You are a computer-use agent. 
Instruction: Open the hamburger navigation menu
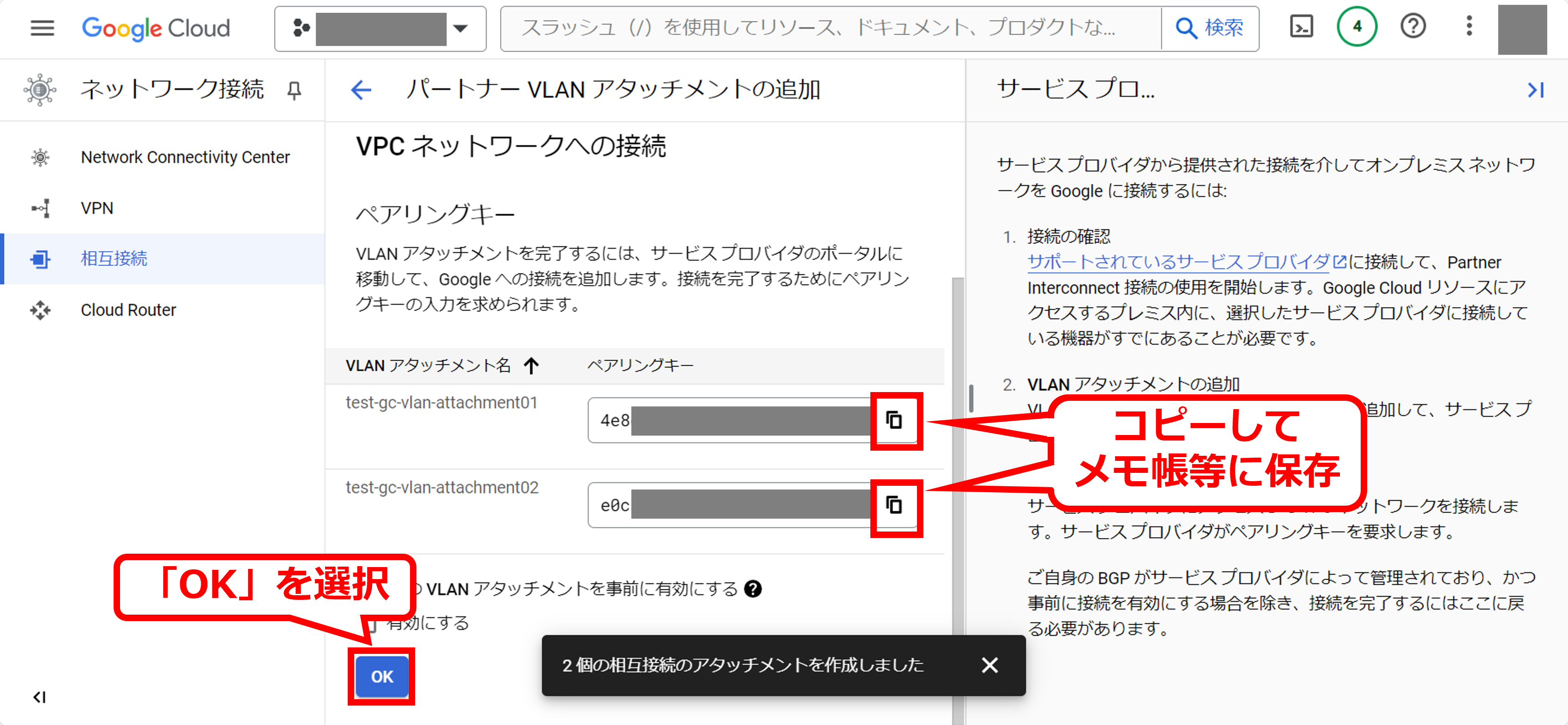[x=42, y=28]
